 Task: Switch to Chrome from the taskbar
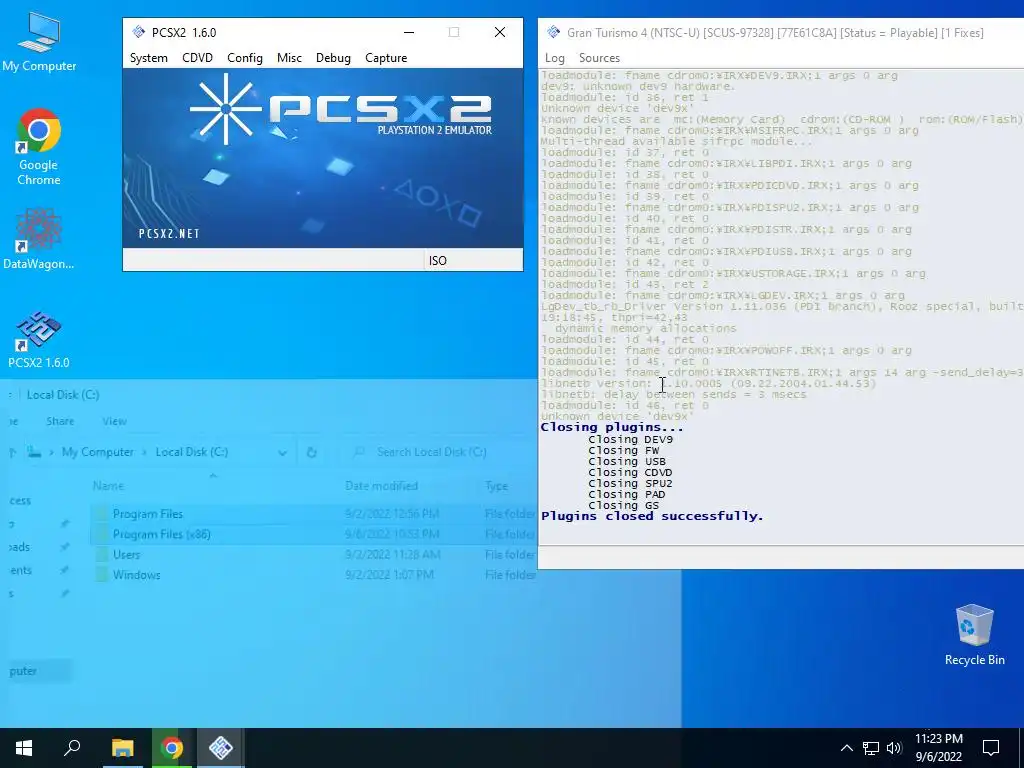172,748
